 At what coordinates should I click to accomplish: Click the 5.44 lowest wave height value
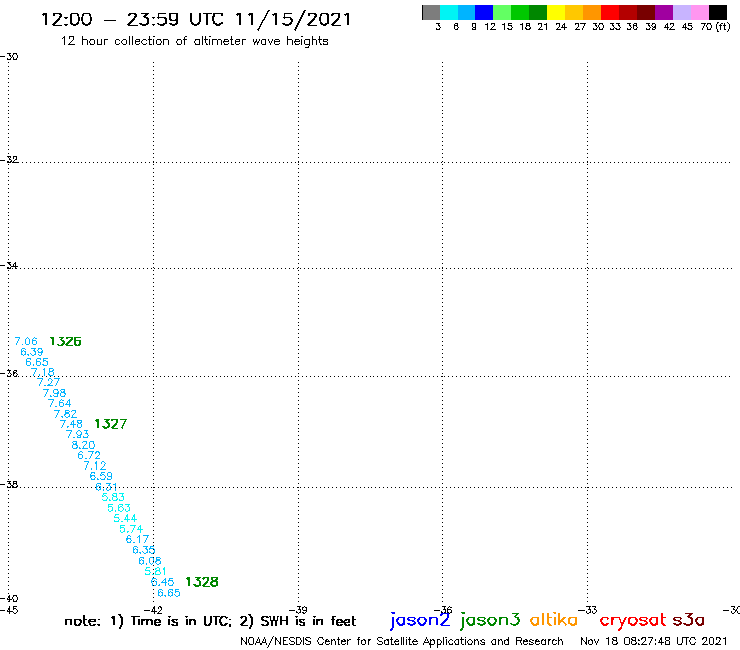(125, 519)
